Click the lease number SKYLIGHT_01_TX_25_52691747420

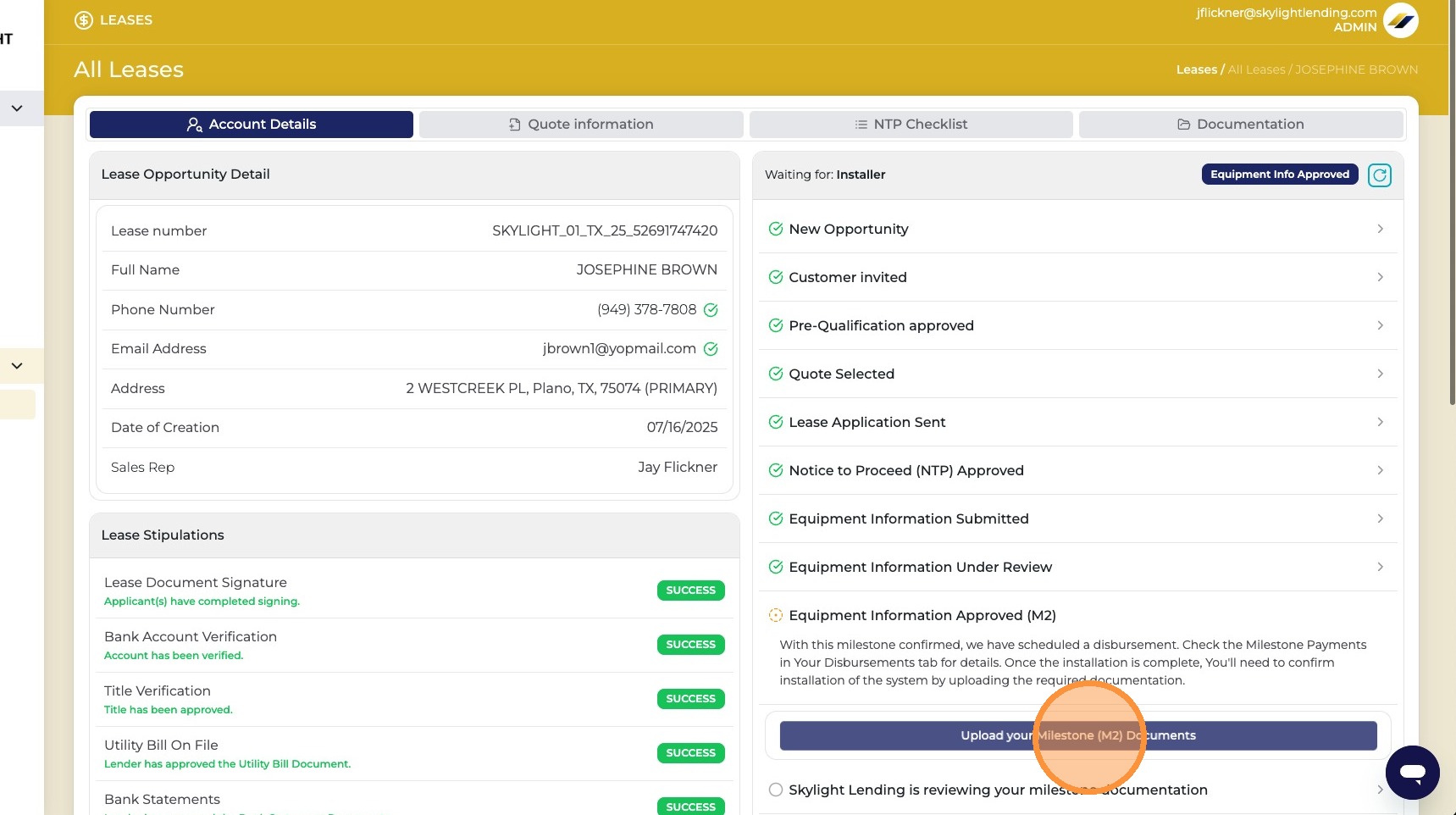[x=605, y=230]
